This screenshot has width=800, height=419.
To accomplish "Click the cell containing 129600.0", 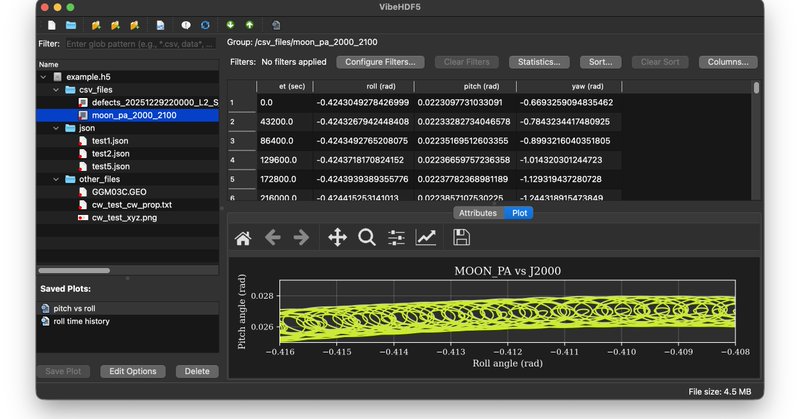I will (285, 160).
